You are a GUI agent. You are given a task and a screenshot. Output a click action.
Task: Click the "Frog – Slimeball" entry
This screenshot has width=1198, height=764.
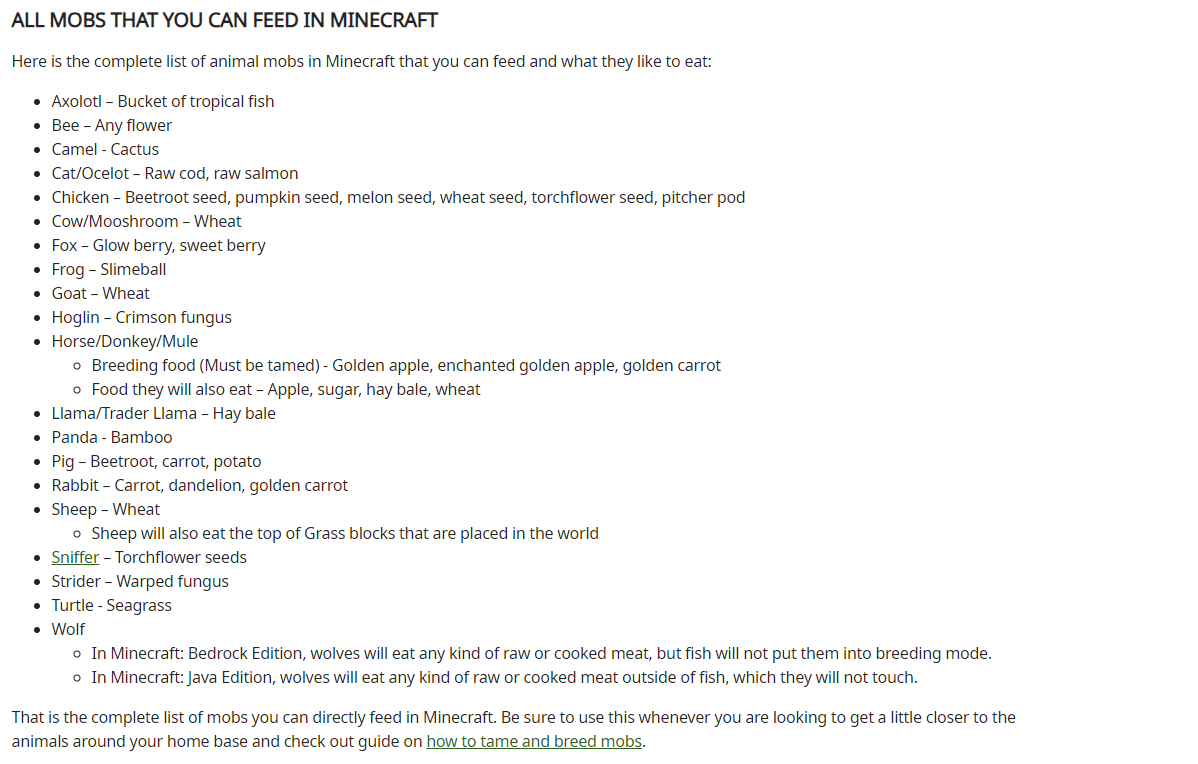[x=109, y=270]
